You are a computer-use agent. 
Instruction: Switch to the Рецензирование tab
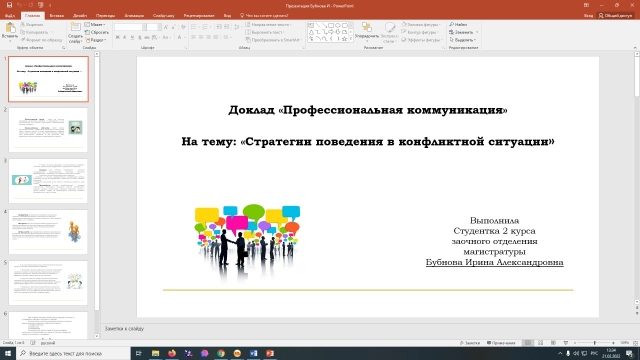[x=199, y=16]
